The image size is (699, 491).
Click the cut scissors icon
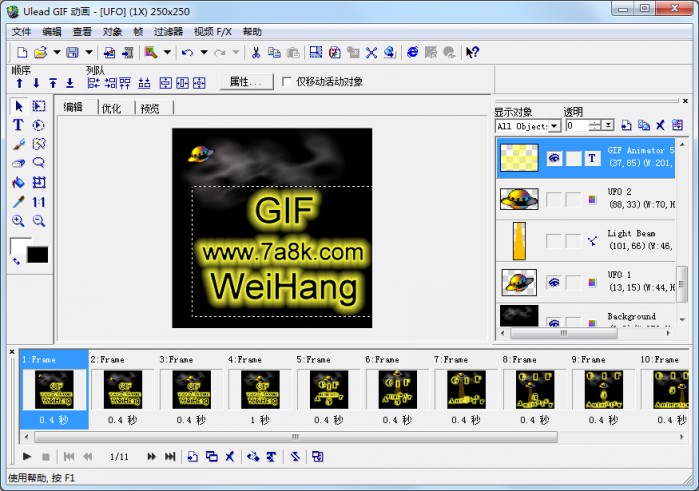tap(256, 53)
